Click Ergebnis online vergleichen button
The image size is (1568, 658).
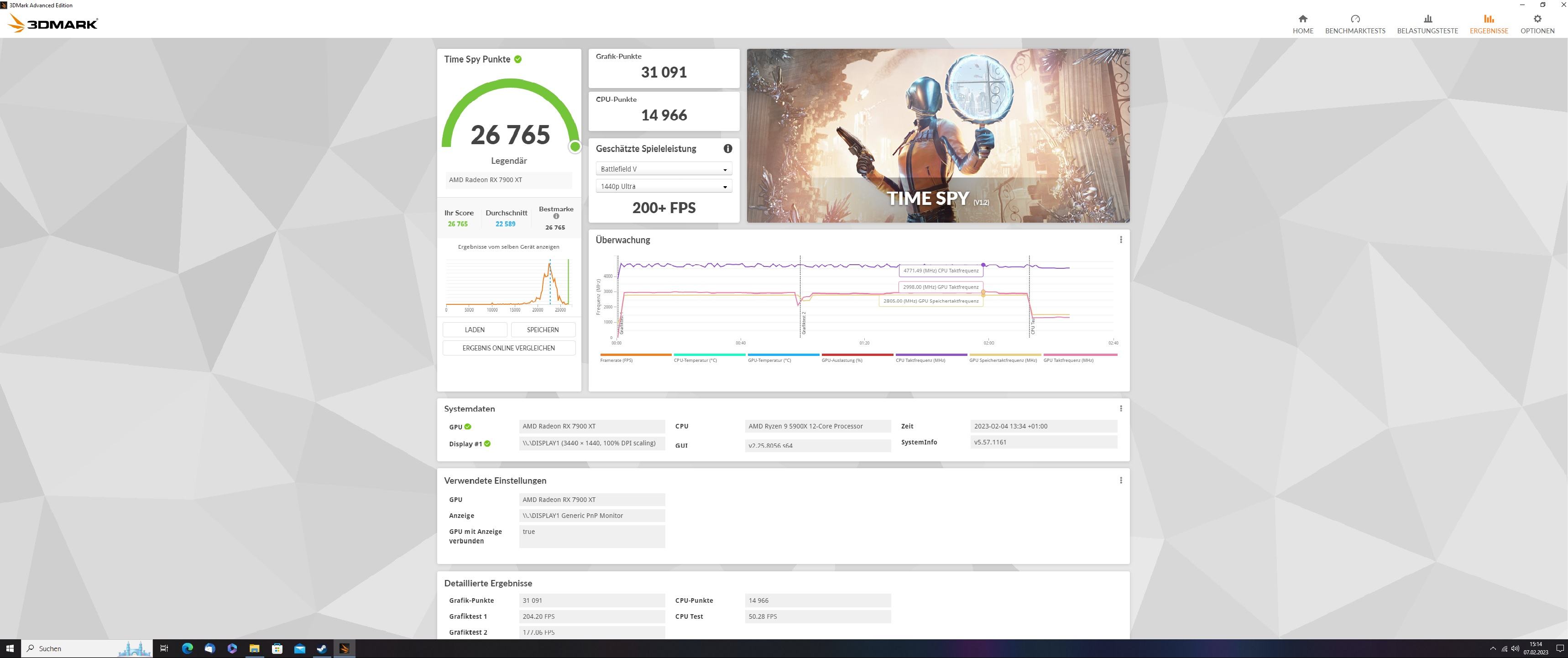508,348
